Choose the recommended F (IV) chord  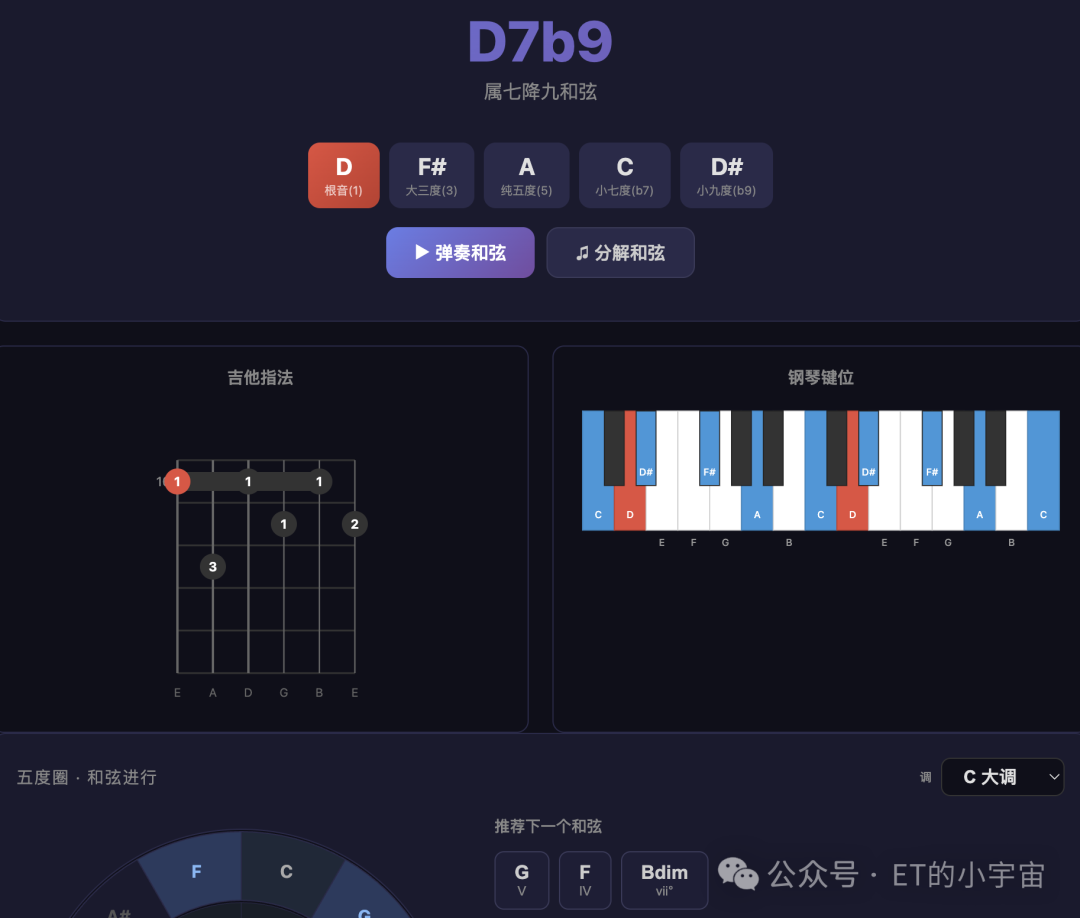(585, 880)
